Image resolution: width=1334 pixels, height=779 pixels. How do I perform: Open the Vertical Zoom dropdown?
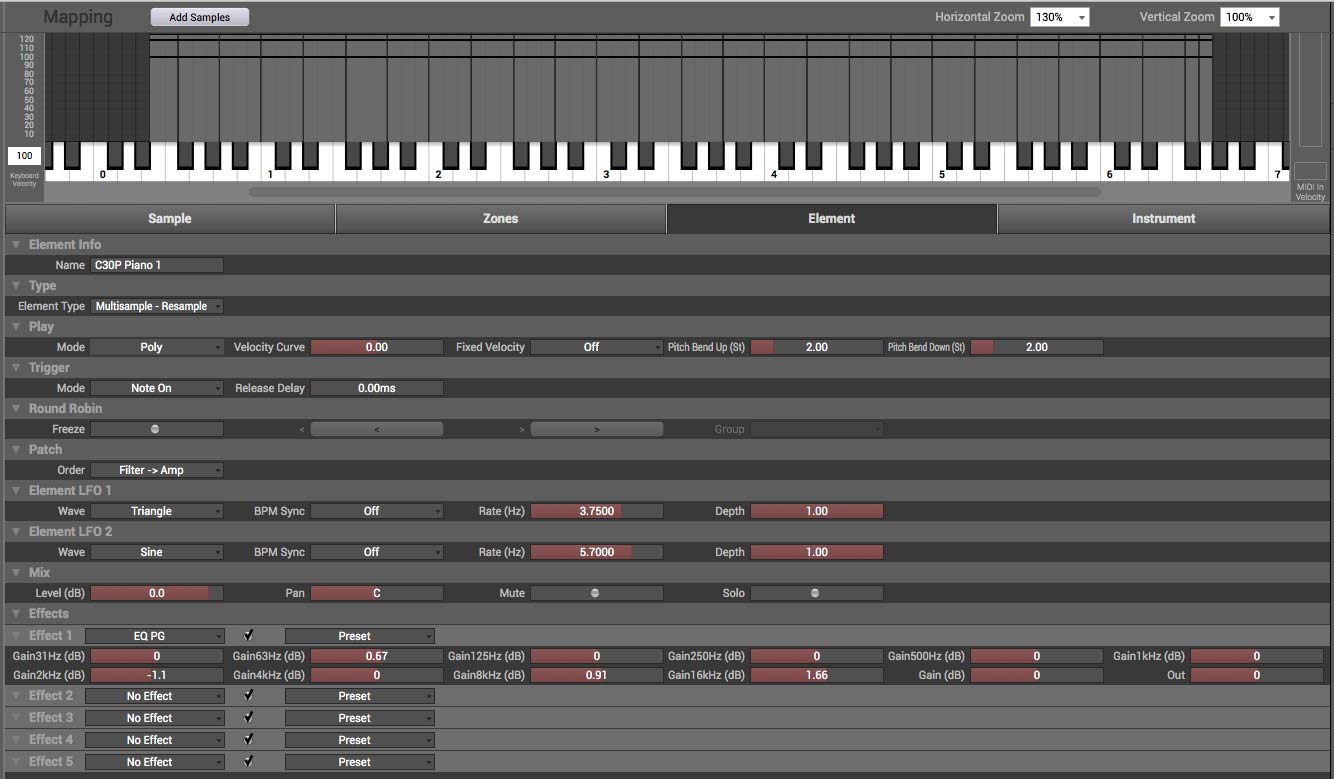click(x=1249, y=18)
